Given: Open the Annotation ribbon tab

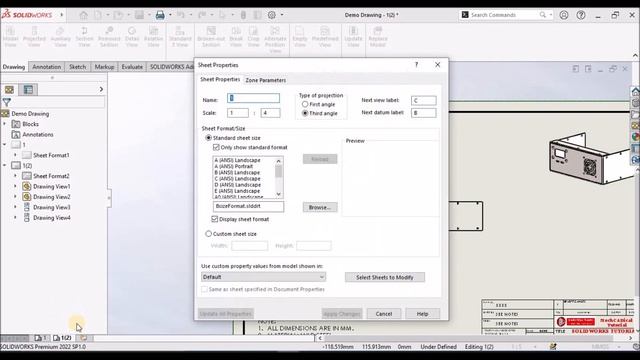Looking at the screenshot, I should click(x=47, y=67).
